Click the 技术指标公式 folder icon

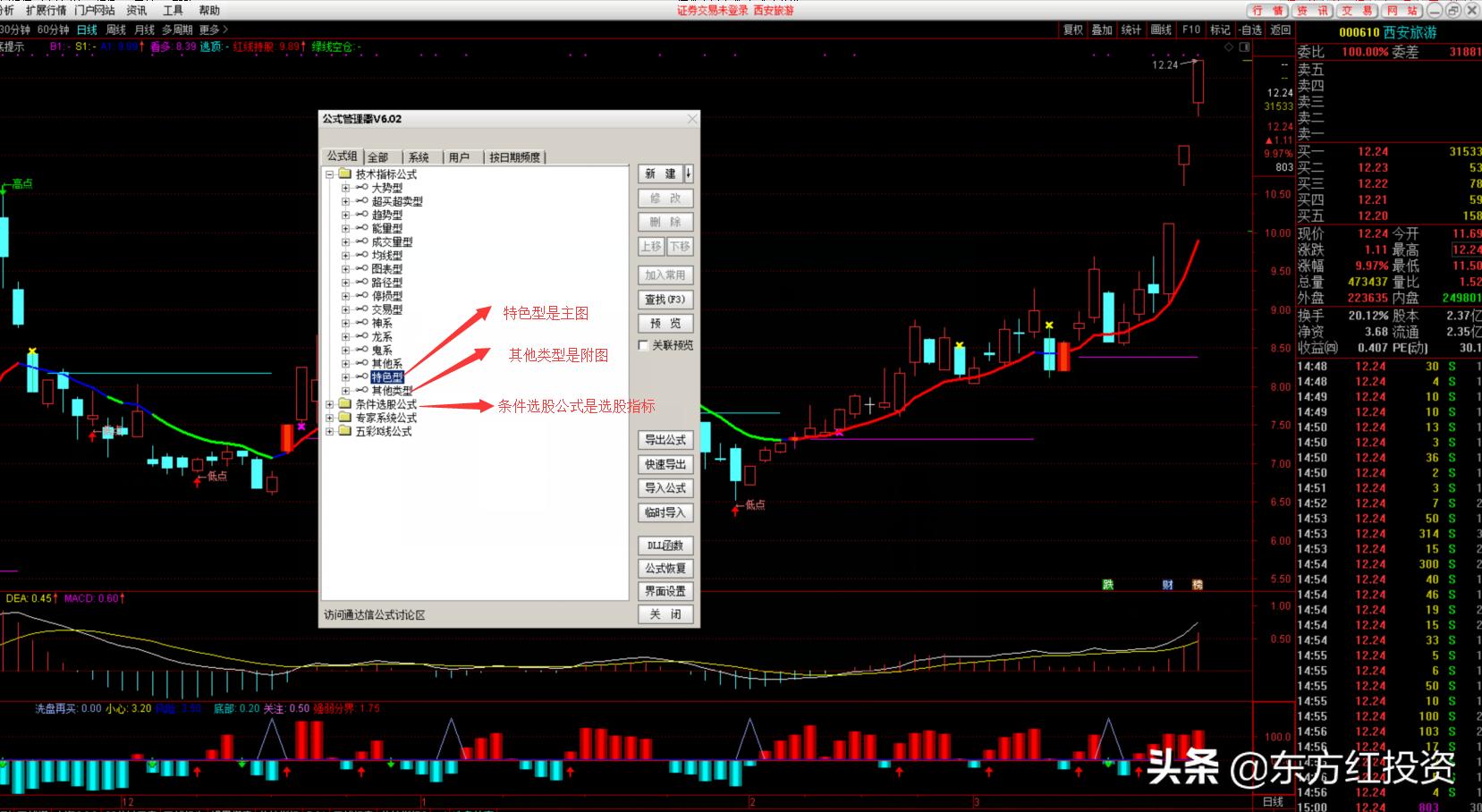[344, 174]
